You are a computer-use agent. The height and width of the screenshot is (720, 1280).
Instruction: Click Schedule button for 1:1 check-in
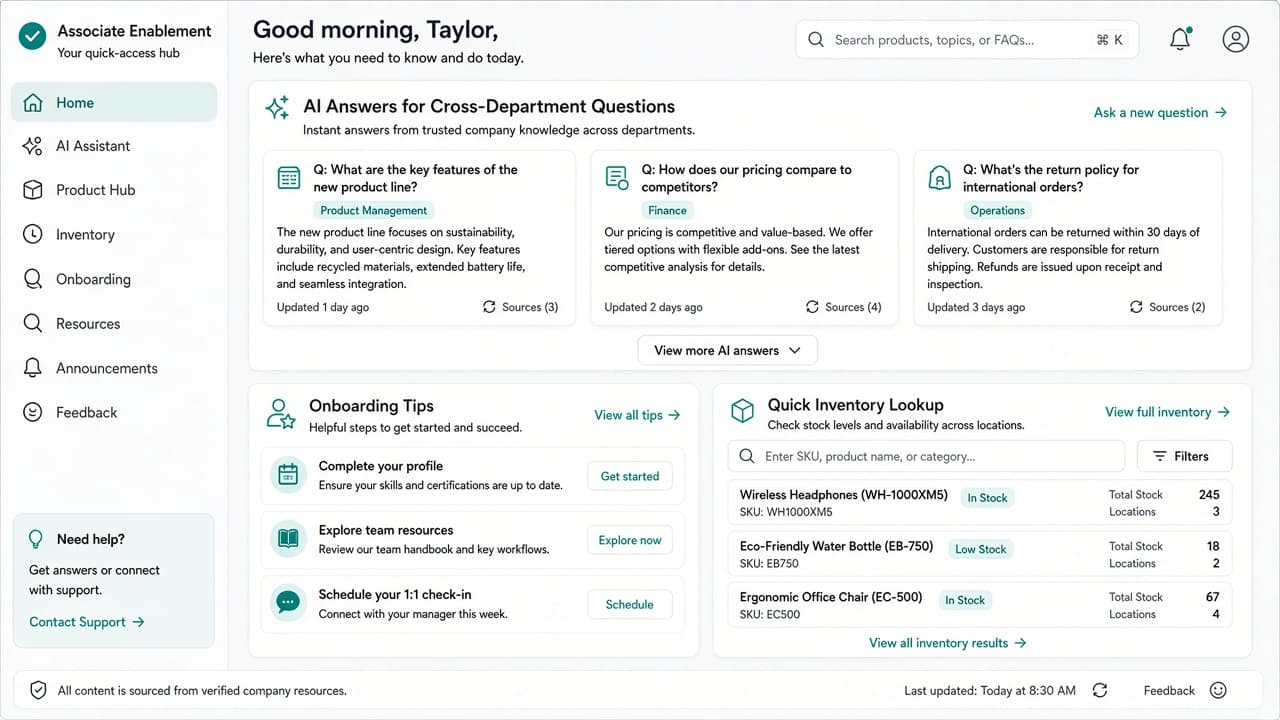click(x=630, y=604)
